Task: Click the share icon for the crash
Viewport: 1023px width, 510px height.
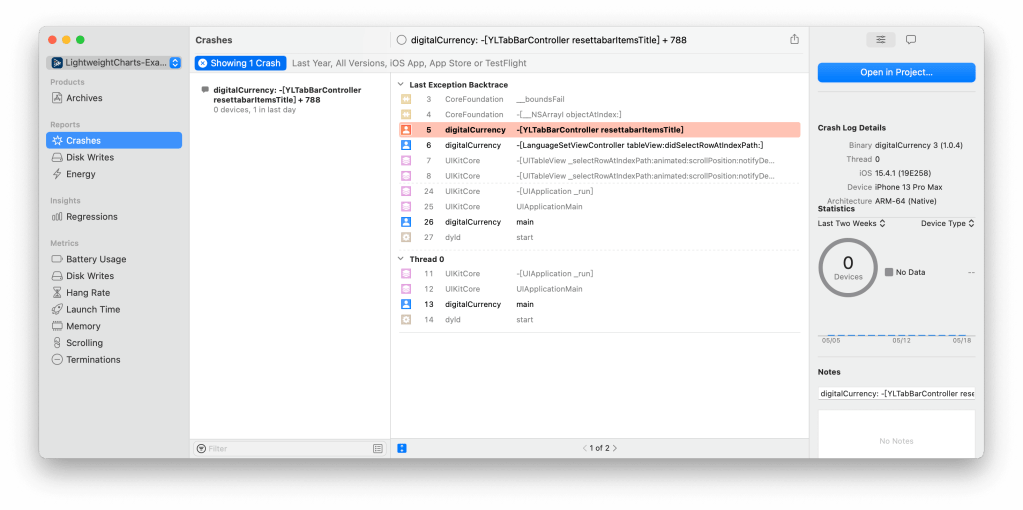Action: [794, 40]
